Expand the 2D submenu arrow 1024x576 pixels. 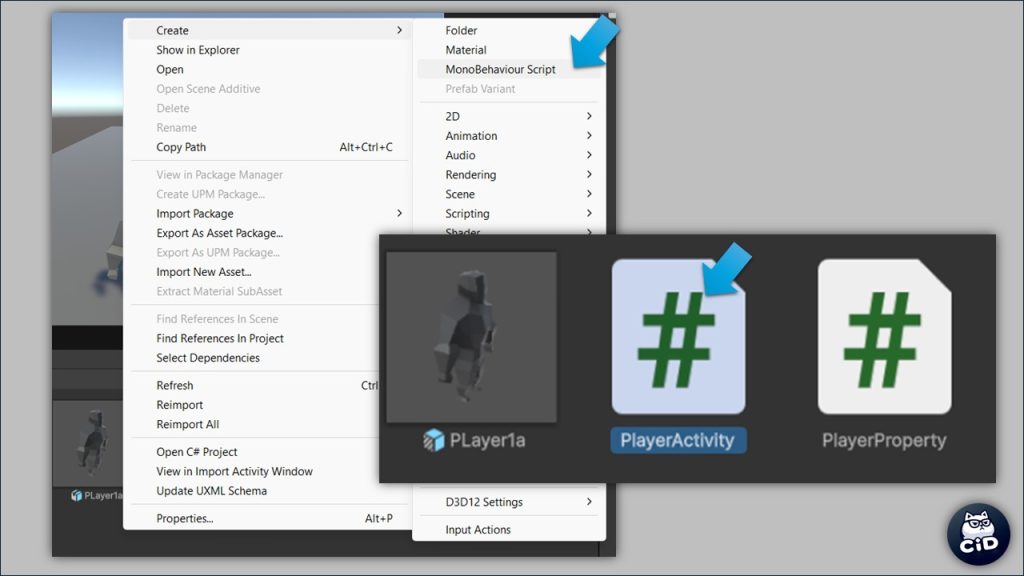tap(589, 116)
